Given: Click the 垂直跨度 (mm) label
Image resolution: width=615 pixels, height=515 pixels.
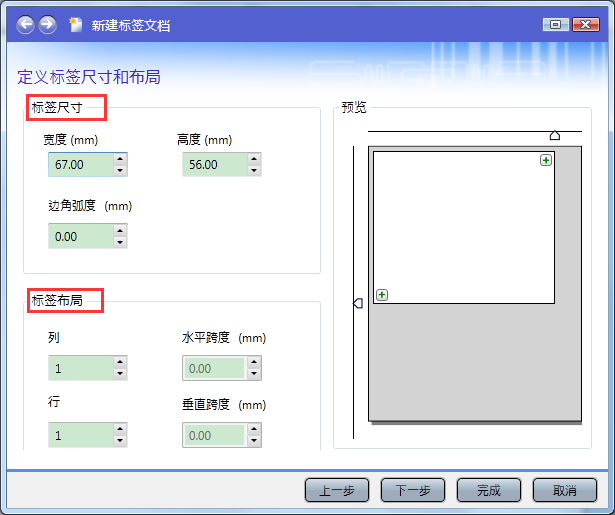Looking at the screenshot, I should tap(224, 404).
